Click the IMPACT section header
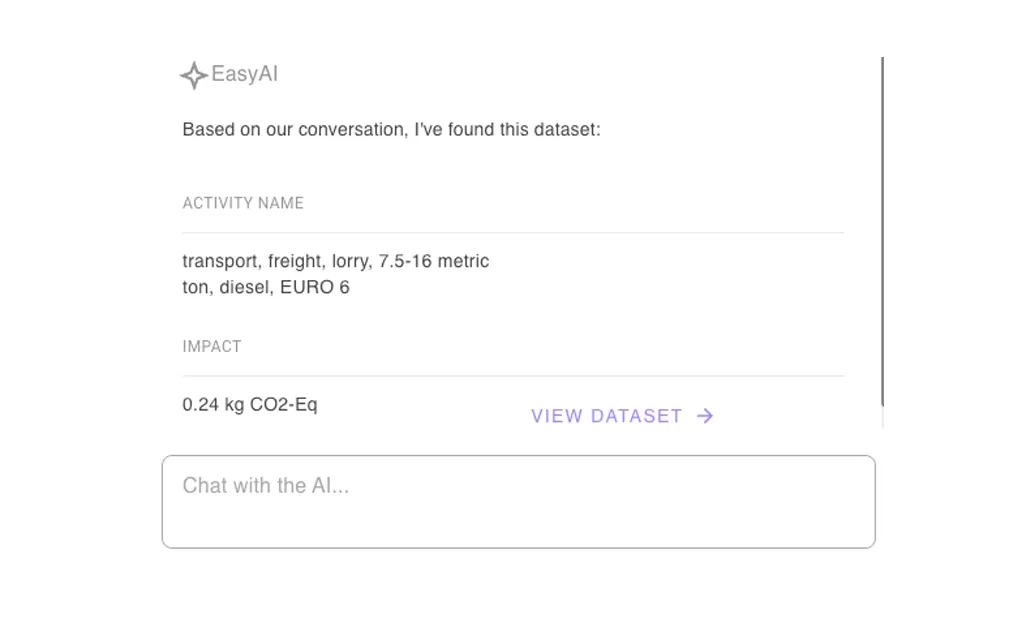Screen dimensions: 1024x620 tap(212, 347)
